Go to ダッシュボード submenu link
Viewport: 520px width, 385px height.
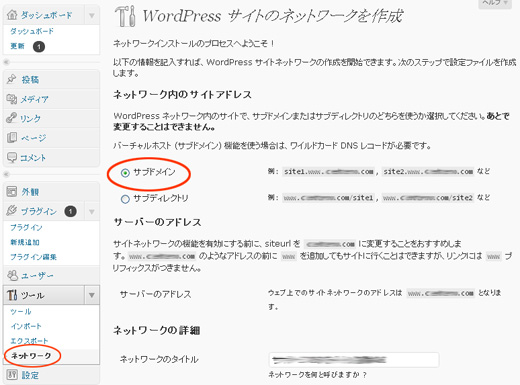(32, 31)
